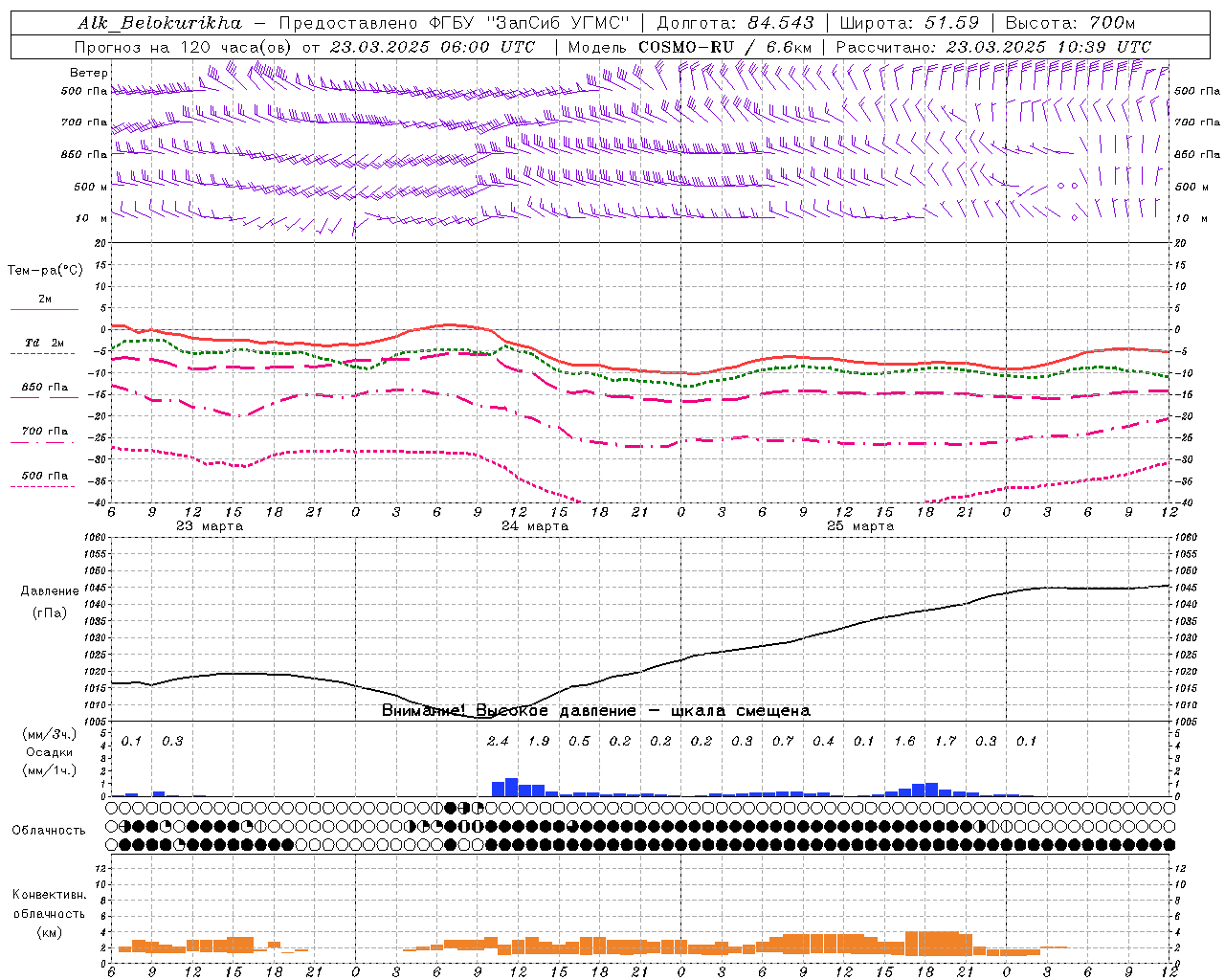1225x980 pixels.
Task: Click 'Прогноз на 120 часа(ов)' forecast header
Action: [185, 47]
